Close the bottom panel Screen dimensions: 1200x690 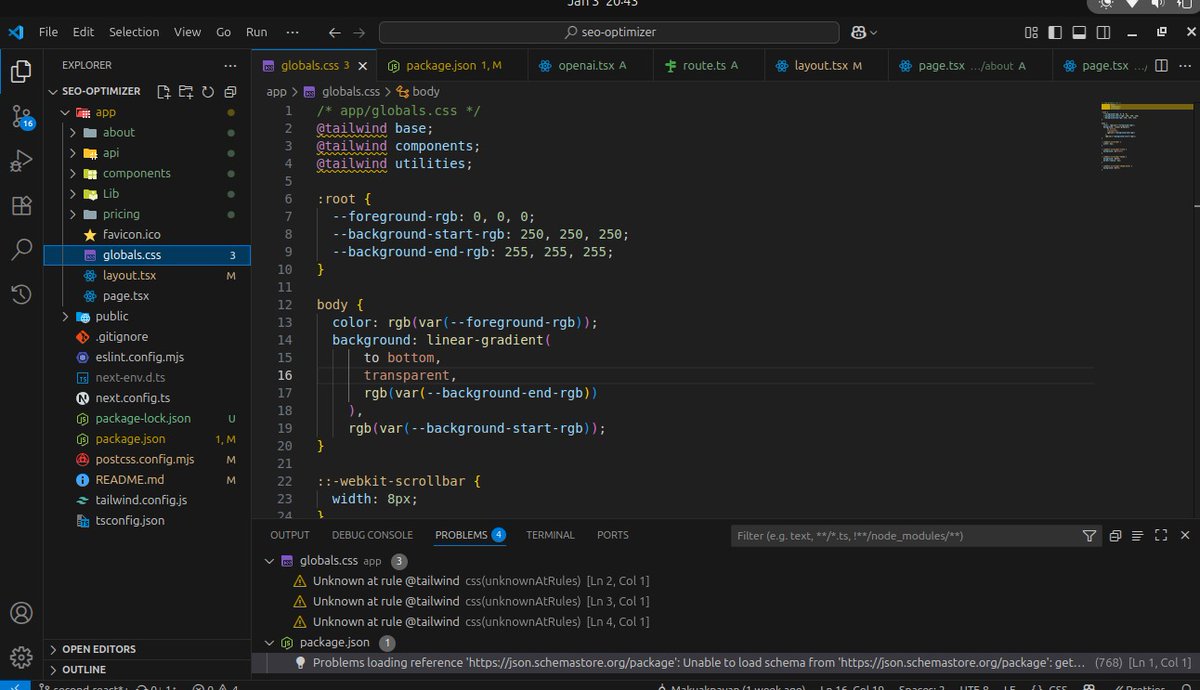(x=1184, y=536)
